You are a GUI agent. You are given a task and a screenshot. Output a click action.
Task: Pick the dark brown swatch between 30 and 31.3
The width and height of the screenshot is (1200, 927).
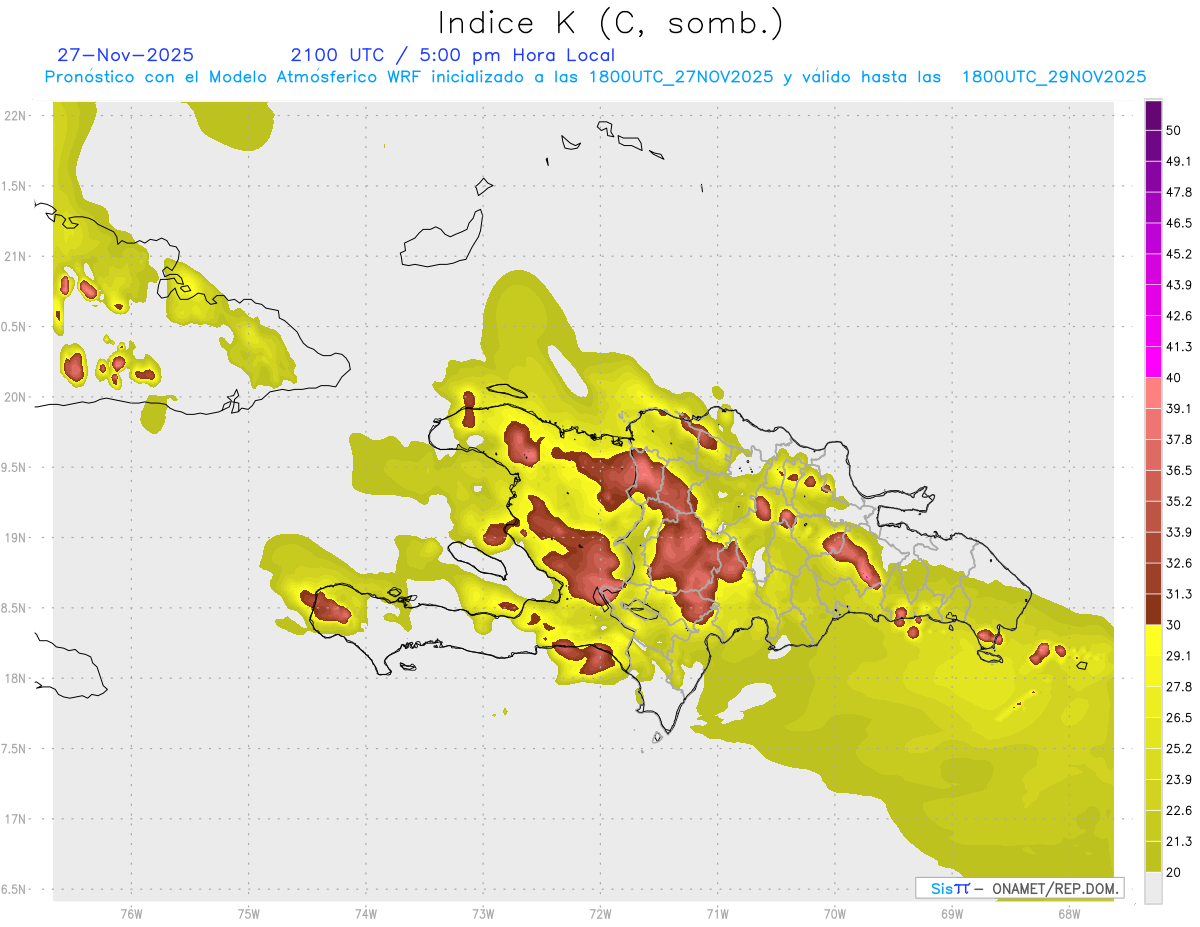(x=1153, y=610)
